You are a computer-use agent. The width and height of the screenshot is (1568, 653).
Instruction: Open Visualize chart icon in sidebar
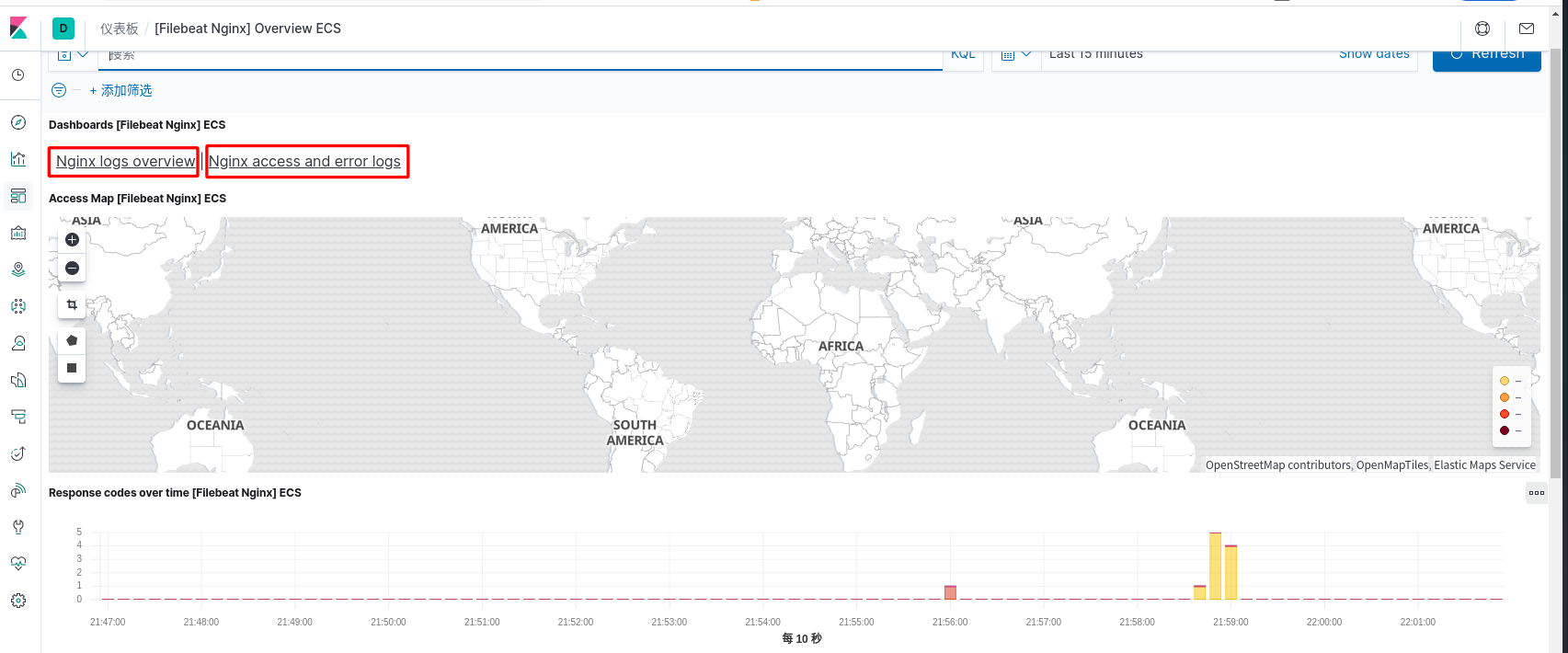pyautogui.click(x=18, y=159)
